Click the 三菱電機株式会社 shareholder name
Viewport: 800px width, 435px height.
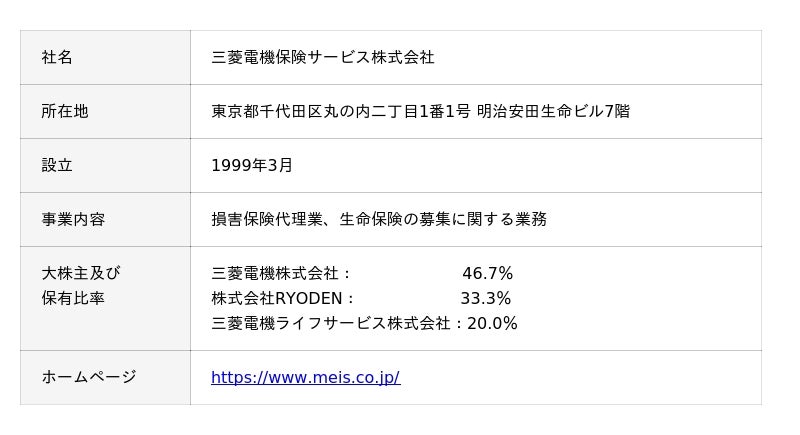(274, 273)
